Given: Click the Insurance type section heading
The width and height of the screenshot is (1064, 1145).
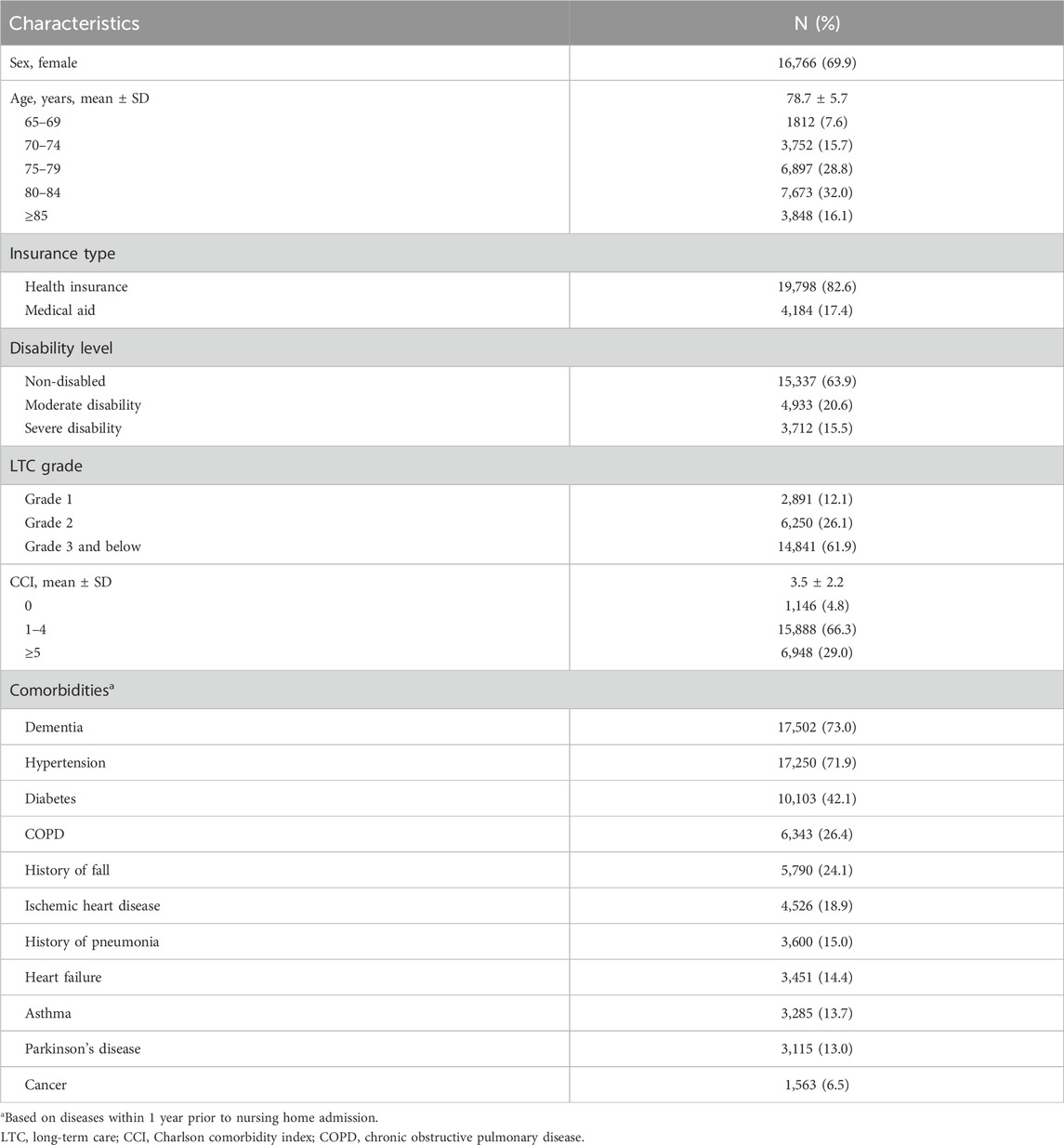Looking at the screenshot, I should pos(62,253).
